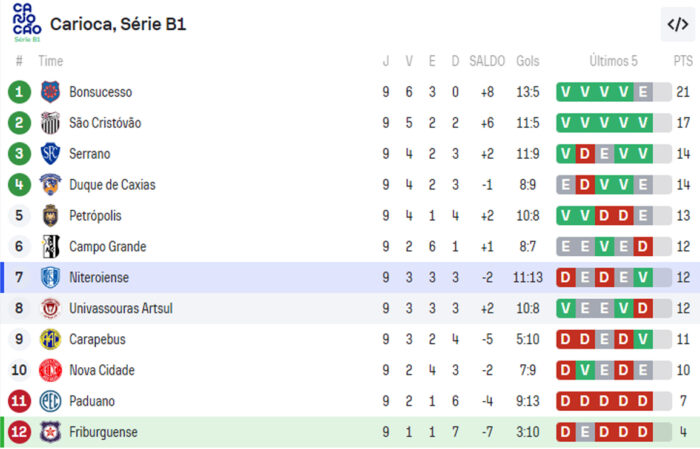The width and height of the screenshot is (700, 449).
Task: Click the Duque de Caxias crest
Action: (x=50, y=185)
